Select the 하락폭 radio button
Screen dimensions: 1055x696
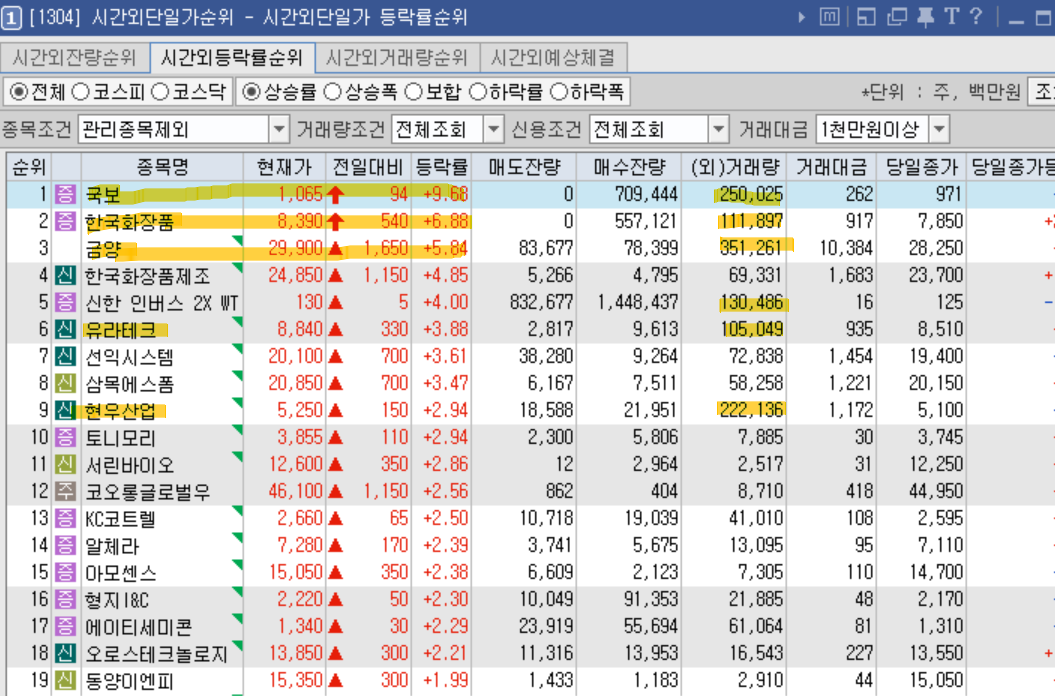(x=558, y=92)
